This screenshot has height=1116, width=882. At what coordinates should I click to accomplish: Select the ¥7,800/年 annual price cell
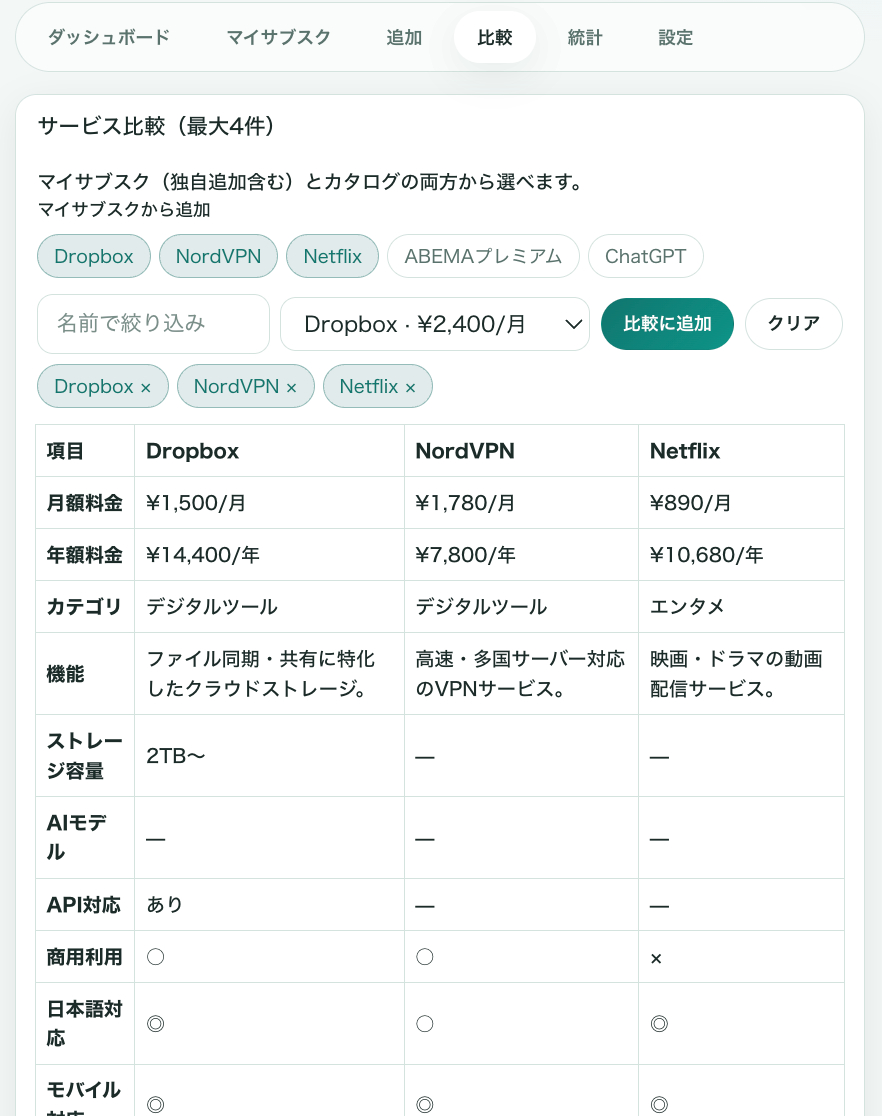tap(521, 555)
